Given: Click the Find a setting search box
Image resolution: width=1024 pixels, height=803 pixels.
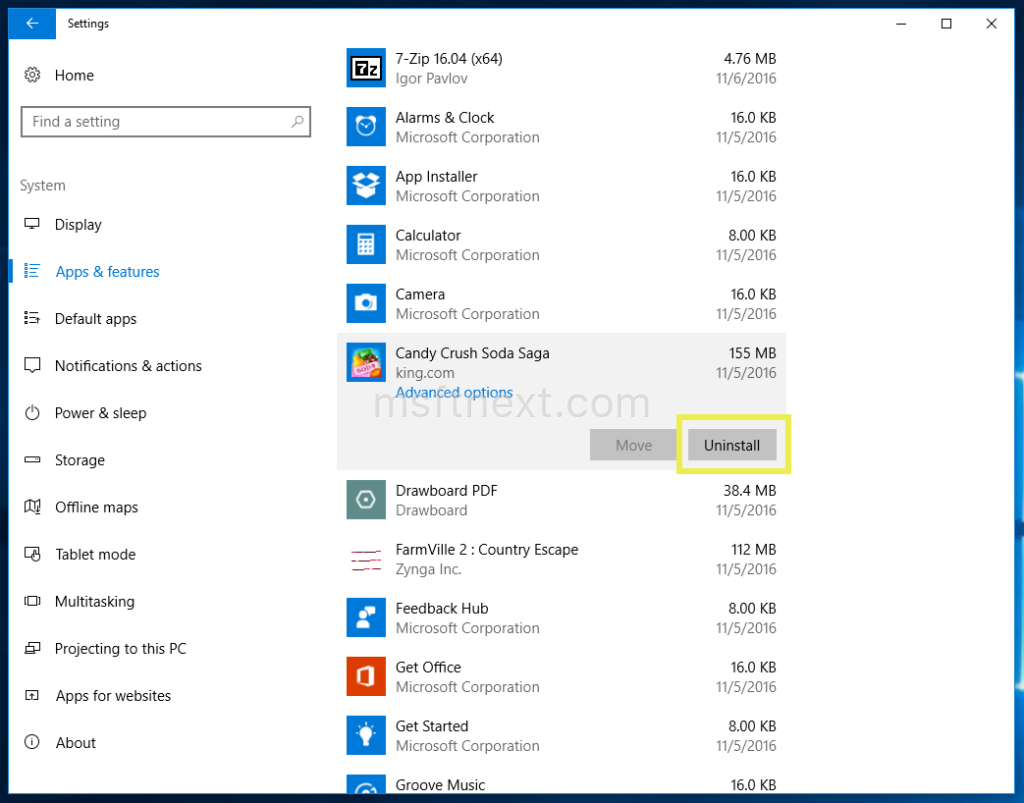Looking at the screenshot, I should [165, 122].
